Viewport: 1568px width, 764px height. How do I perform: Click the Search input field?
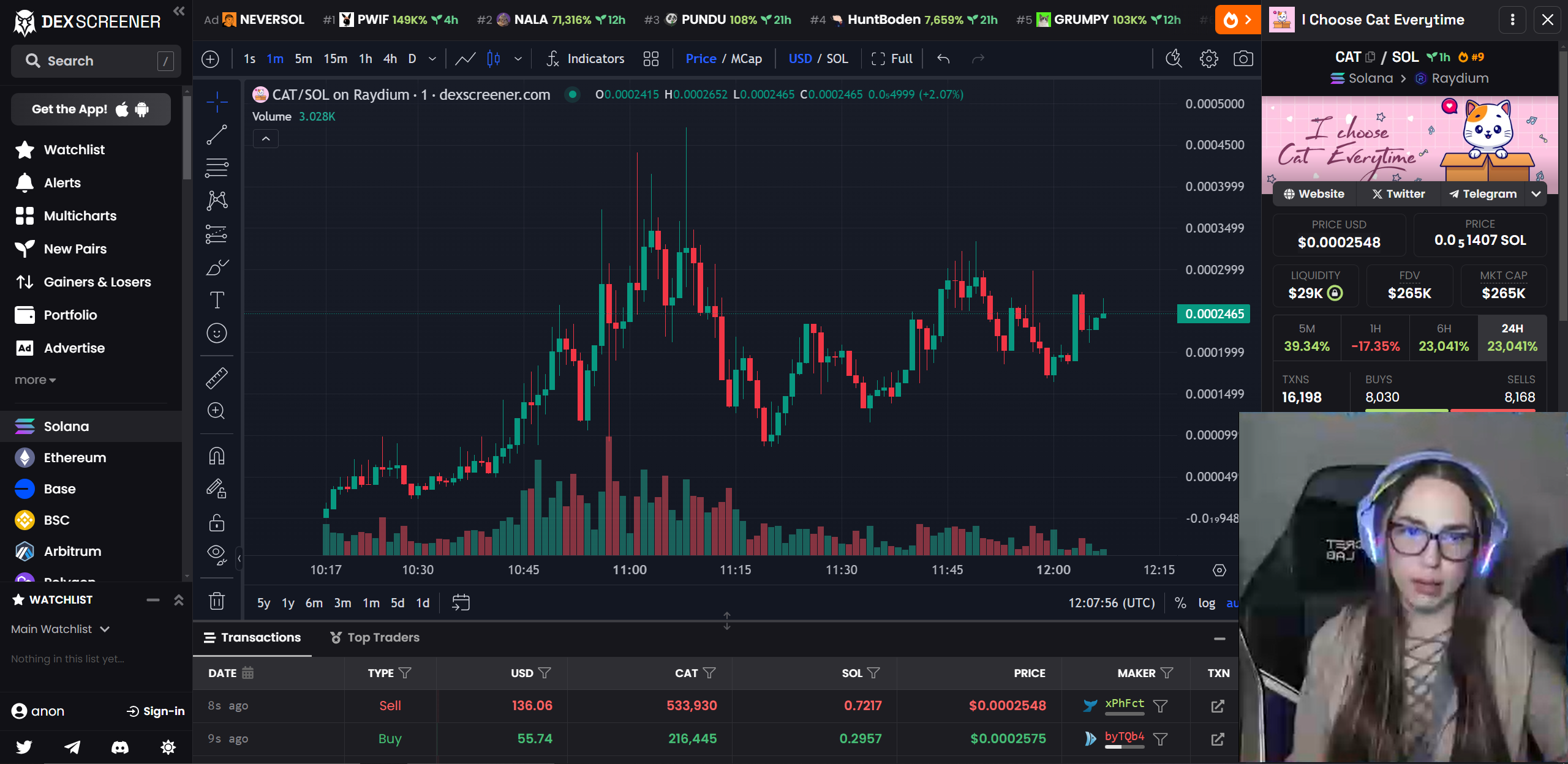point(96,61)
